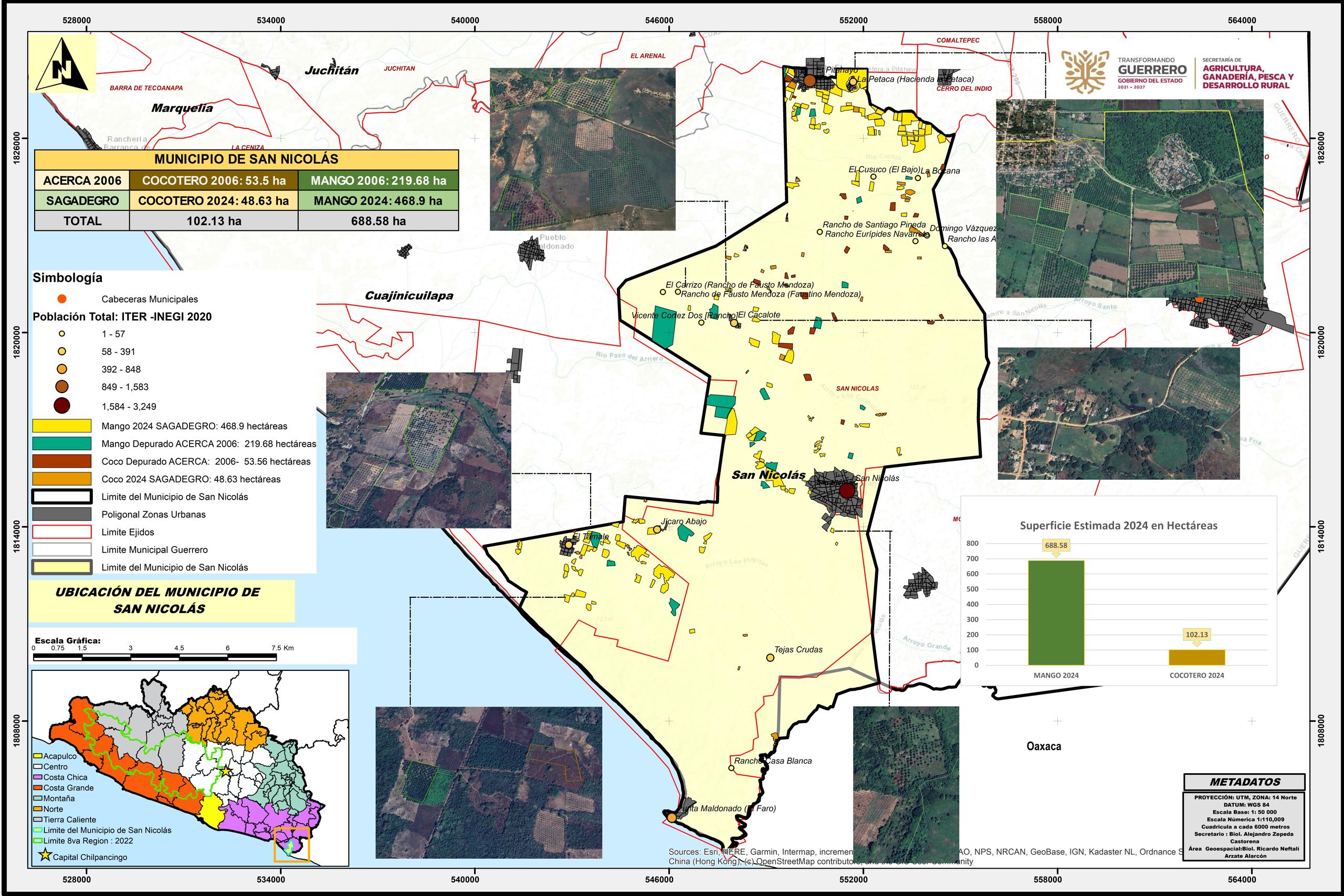Image resolution: width=1344 pixels, height=896 pixels.
Task: Click the top-right town satellite image thumbnail
Action: (x=1130, y=198)
